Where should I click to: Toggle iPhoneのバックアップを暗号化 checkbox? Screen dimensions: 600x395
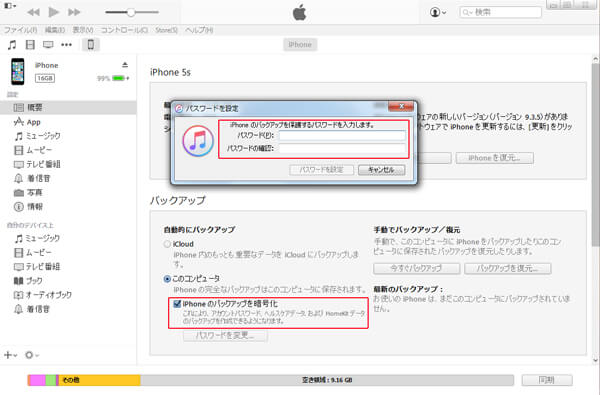point(177,304)
